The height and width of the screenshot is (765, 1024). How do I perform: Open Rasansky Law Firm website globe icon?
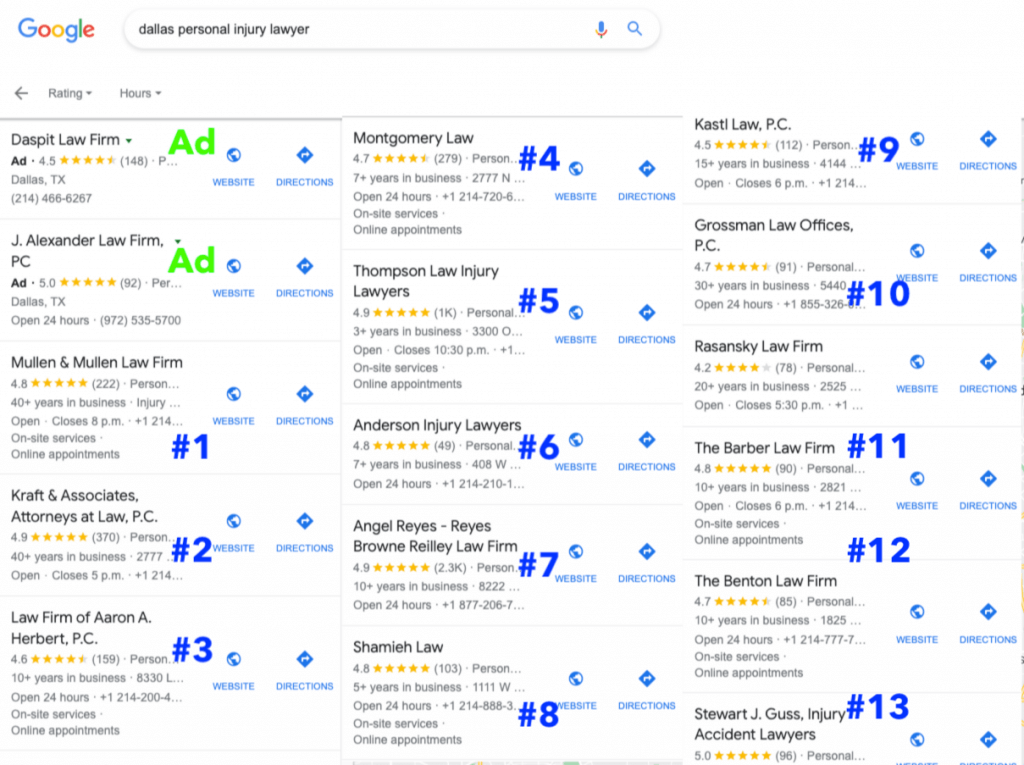917,361
